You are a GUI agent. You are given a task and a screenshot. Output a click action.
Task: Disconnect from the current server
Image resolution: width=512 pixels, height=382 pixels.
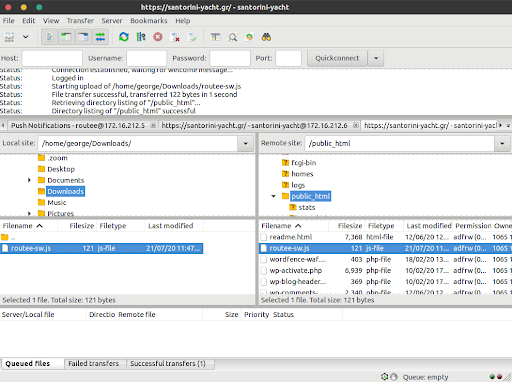coord(175,37)
